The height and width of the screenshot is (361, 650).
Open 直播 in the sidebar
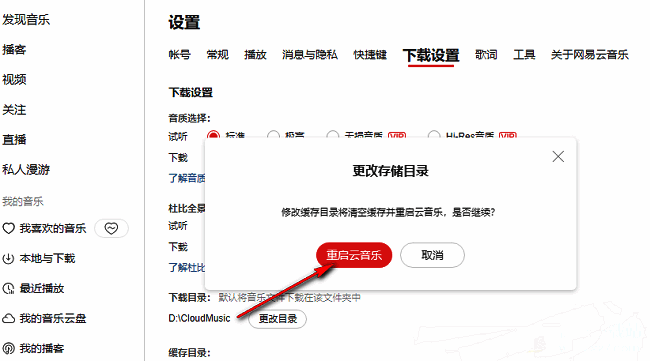click(x=14, y=139)
